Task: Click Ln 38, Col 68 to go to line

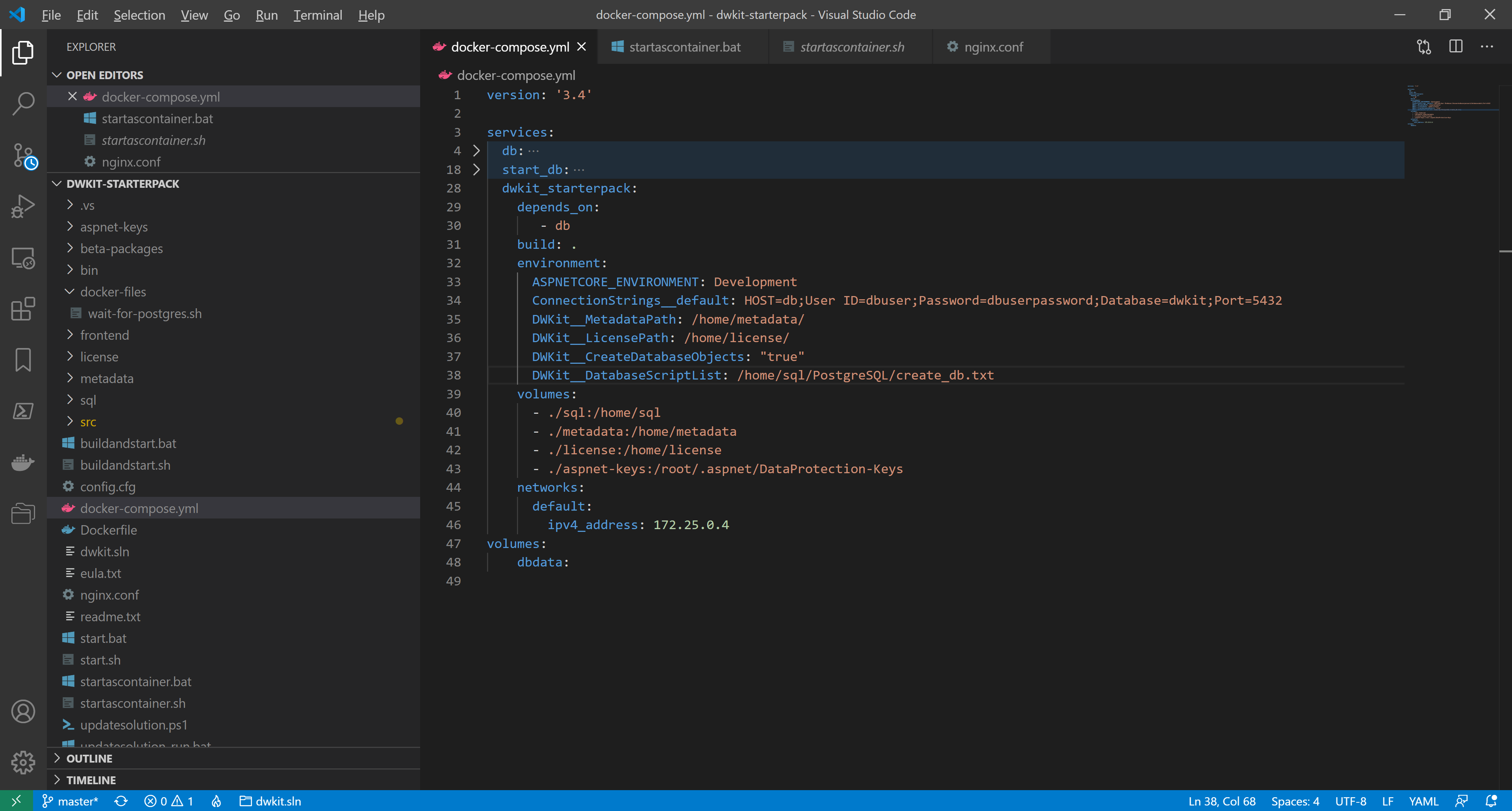Action: [1221, 801]
